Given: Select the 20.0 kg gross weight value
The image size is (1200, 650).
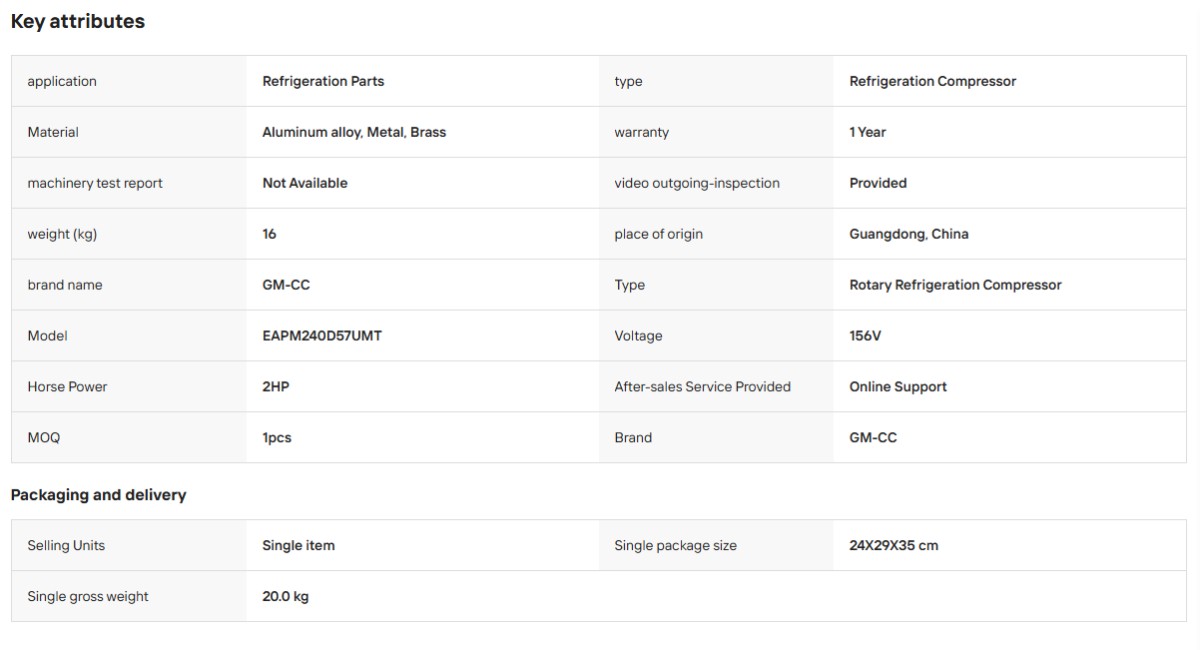Looking at the screenshot, I should click(285, 597).
